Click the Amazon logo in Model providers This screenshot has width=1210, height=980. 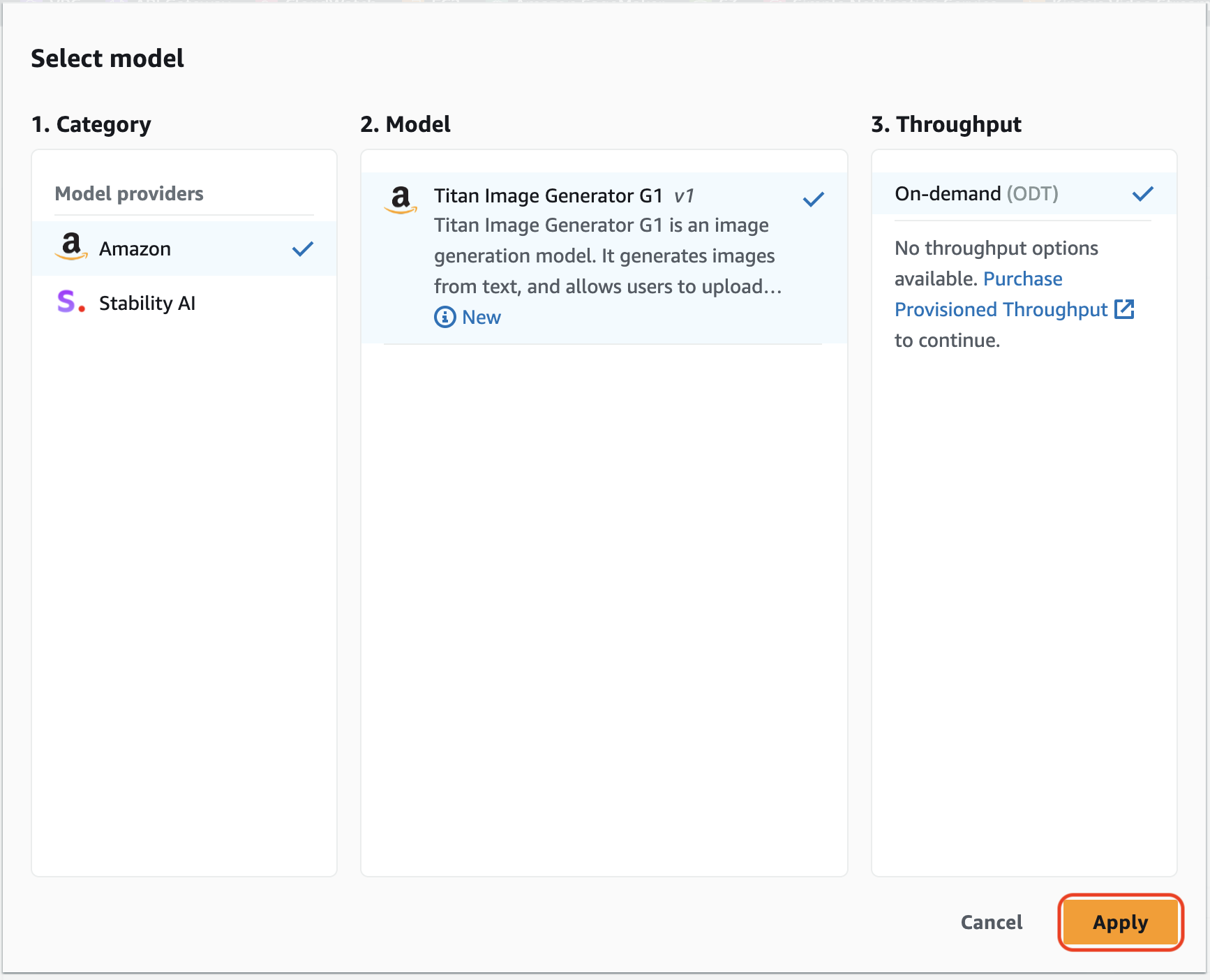pyautogui.click(x=71, y=247)
